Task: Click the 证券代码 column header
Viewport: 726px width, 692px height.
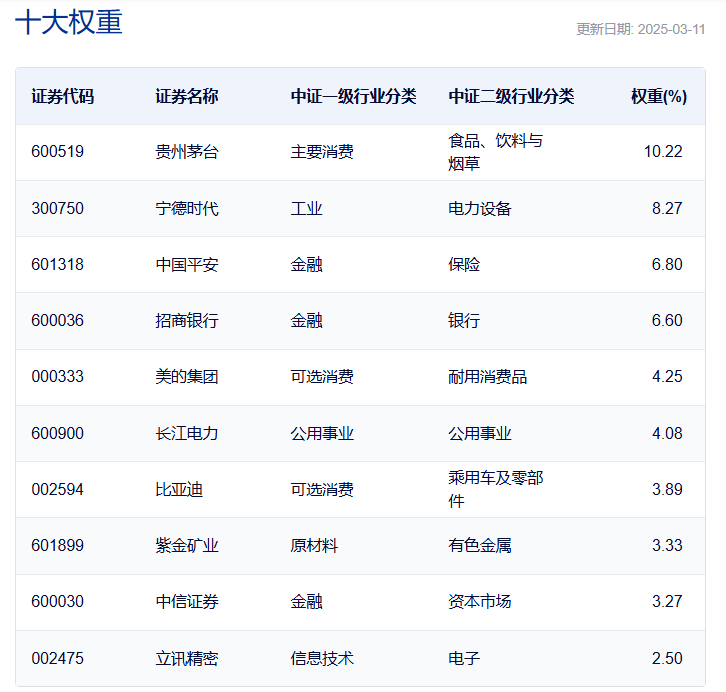Action: click(63, 96)
